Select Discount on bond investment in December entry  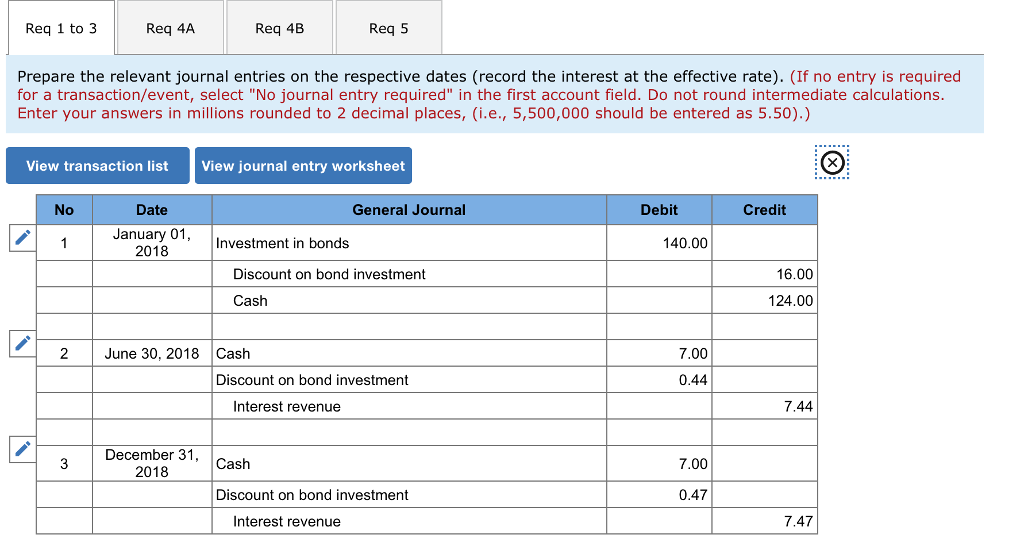[409, 495]
